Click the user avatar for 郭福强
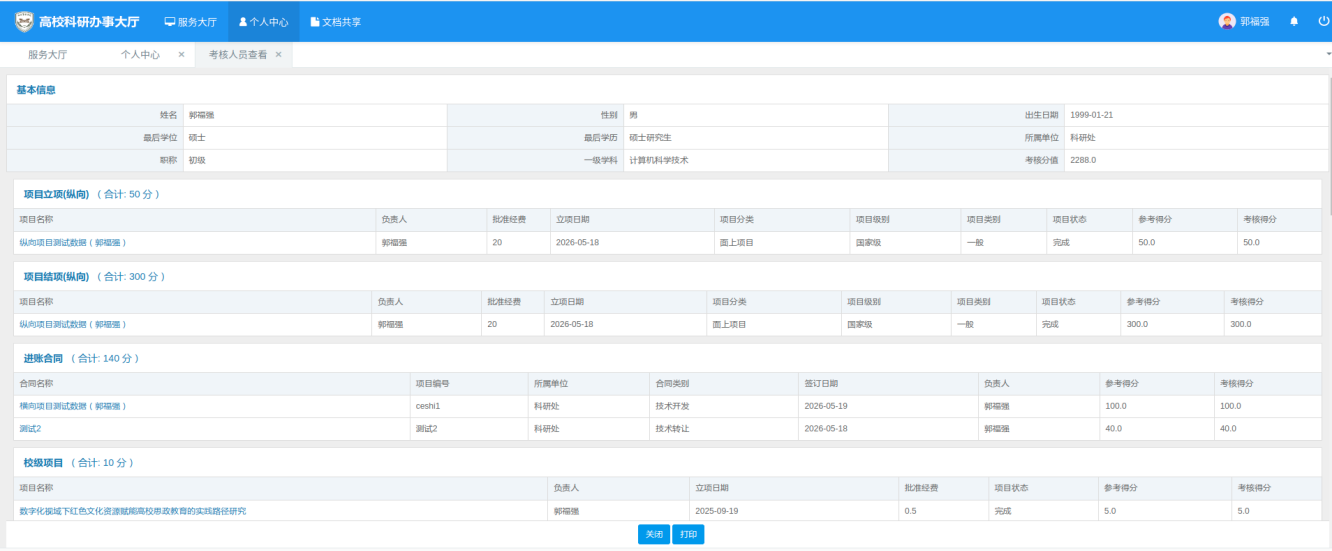 point(1227,21)
